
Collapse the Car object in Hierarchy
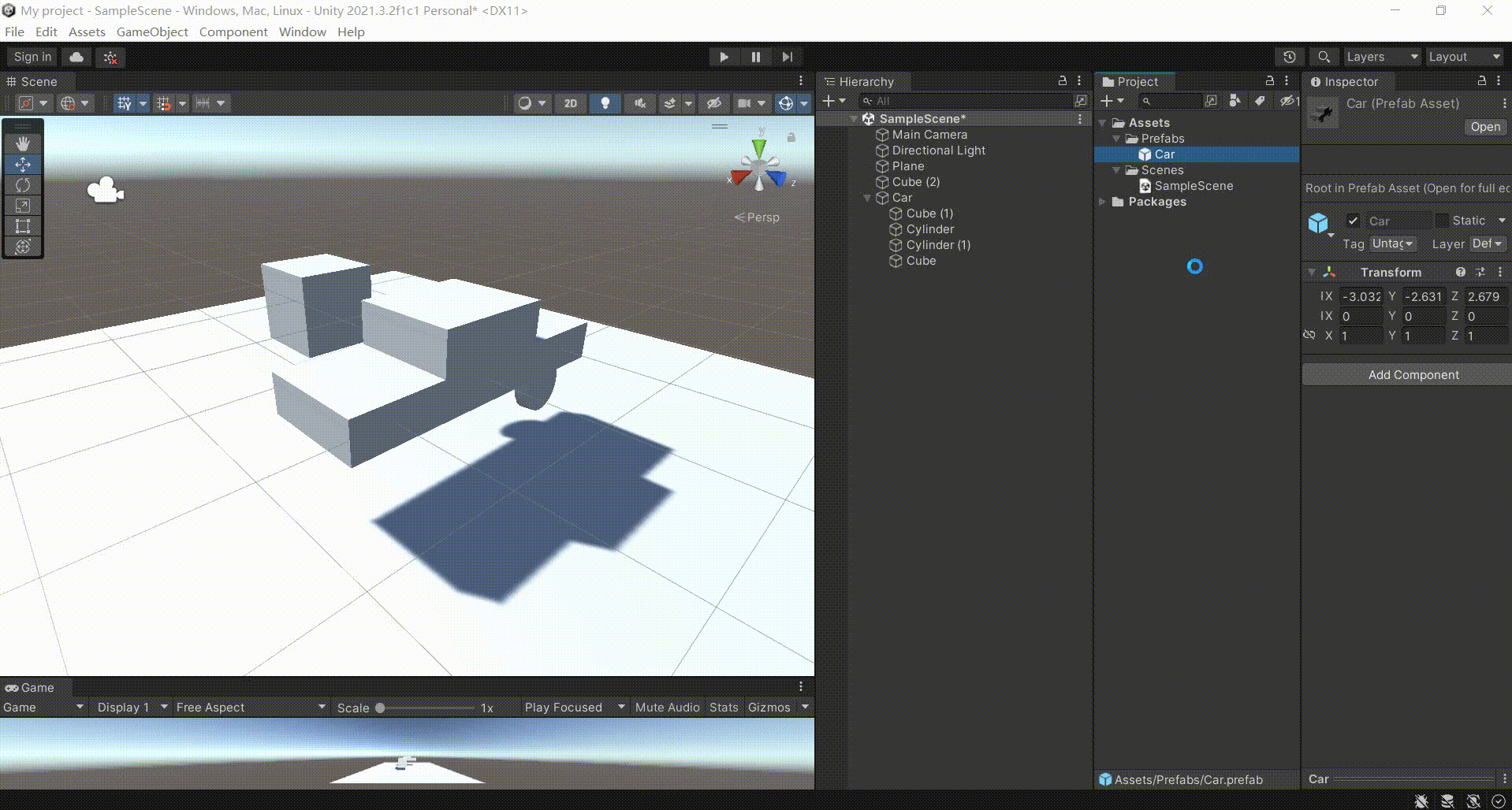click(867, 198)
